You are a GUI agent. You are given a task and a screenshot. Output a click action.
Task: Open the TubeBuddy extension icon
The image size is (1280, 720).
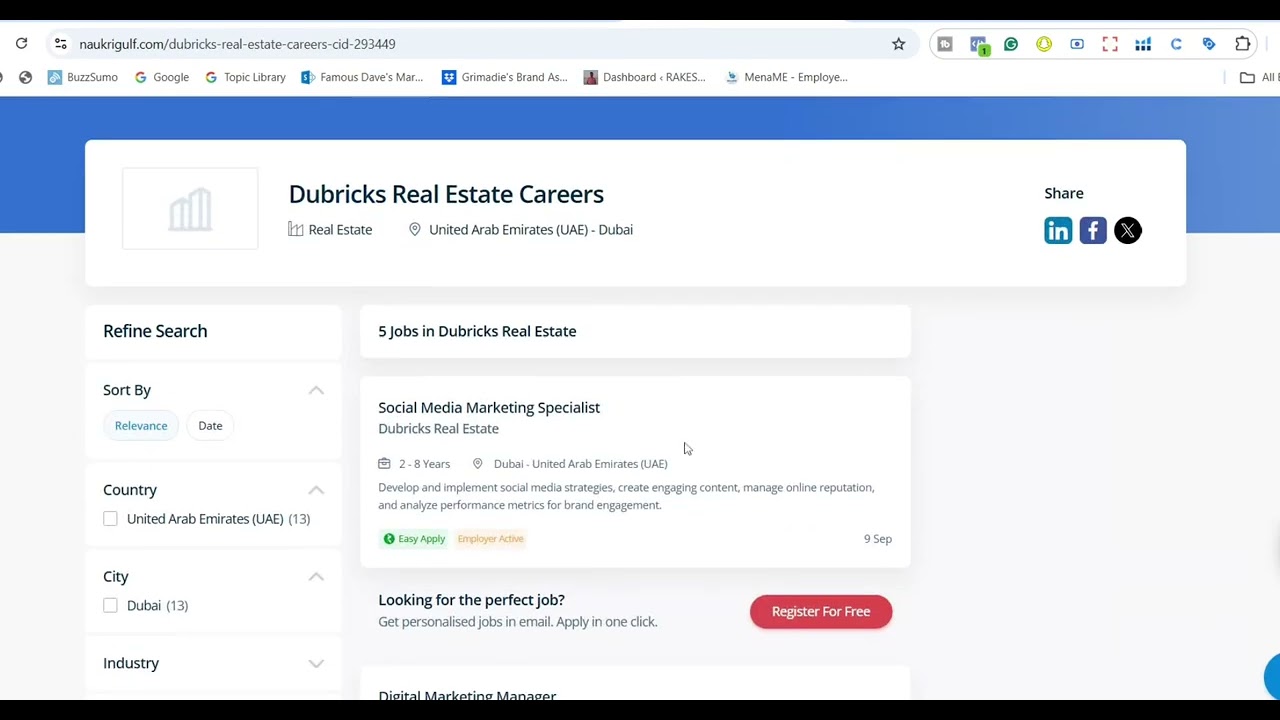(x=945, y=44)
